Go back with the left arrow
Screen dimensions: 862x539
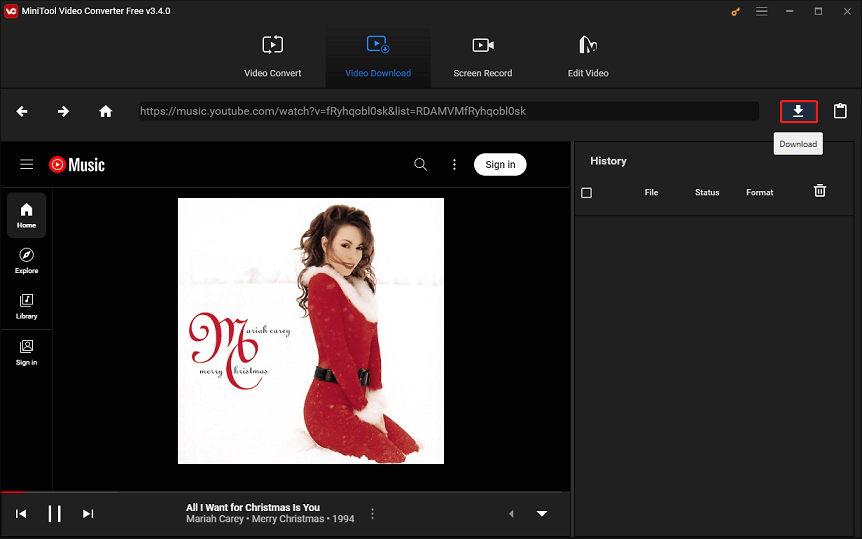click(22, 112)
